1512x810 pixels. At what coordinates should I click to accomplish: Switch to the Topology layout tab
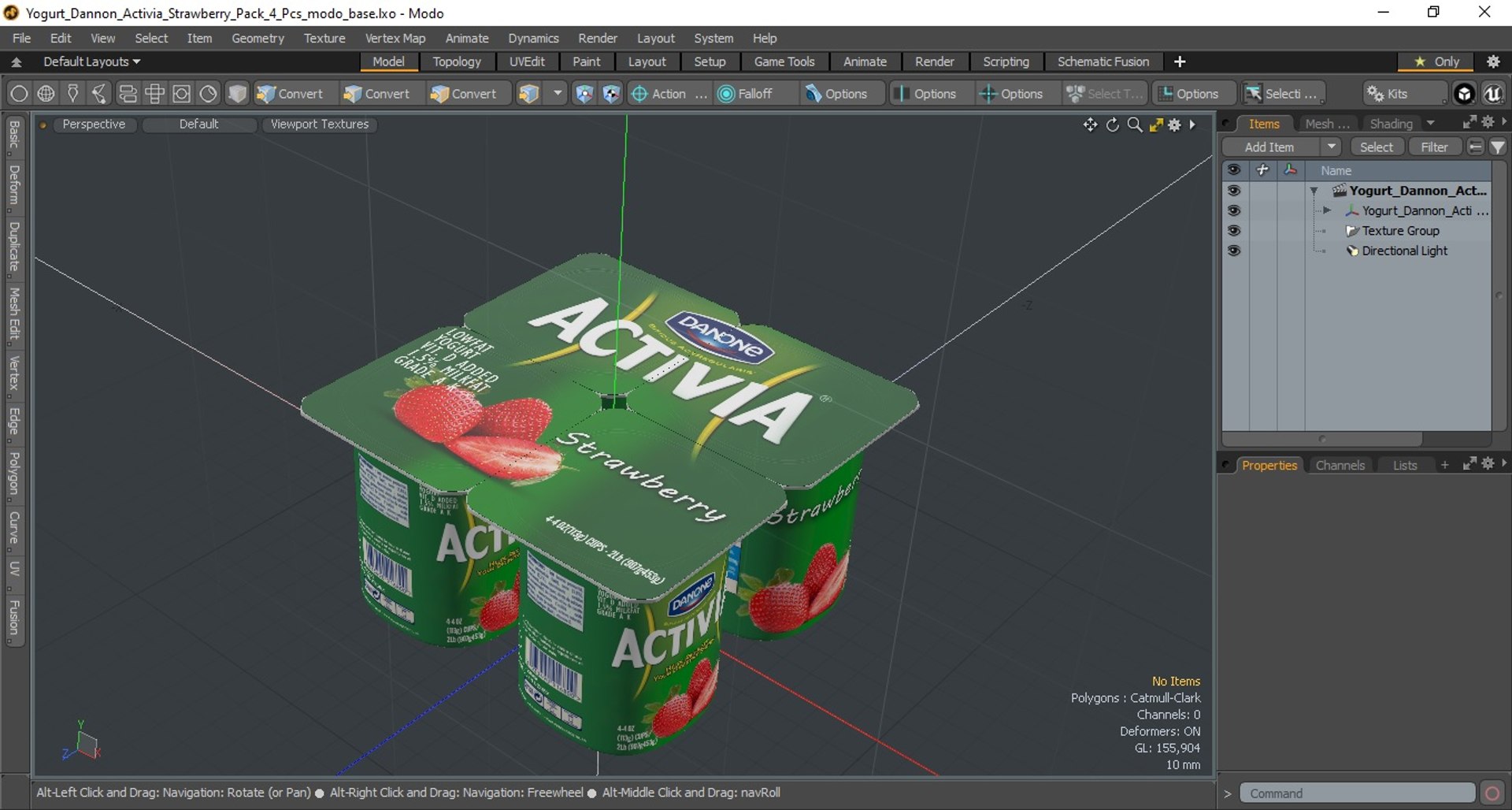pos(457,61)
